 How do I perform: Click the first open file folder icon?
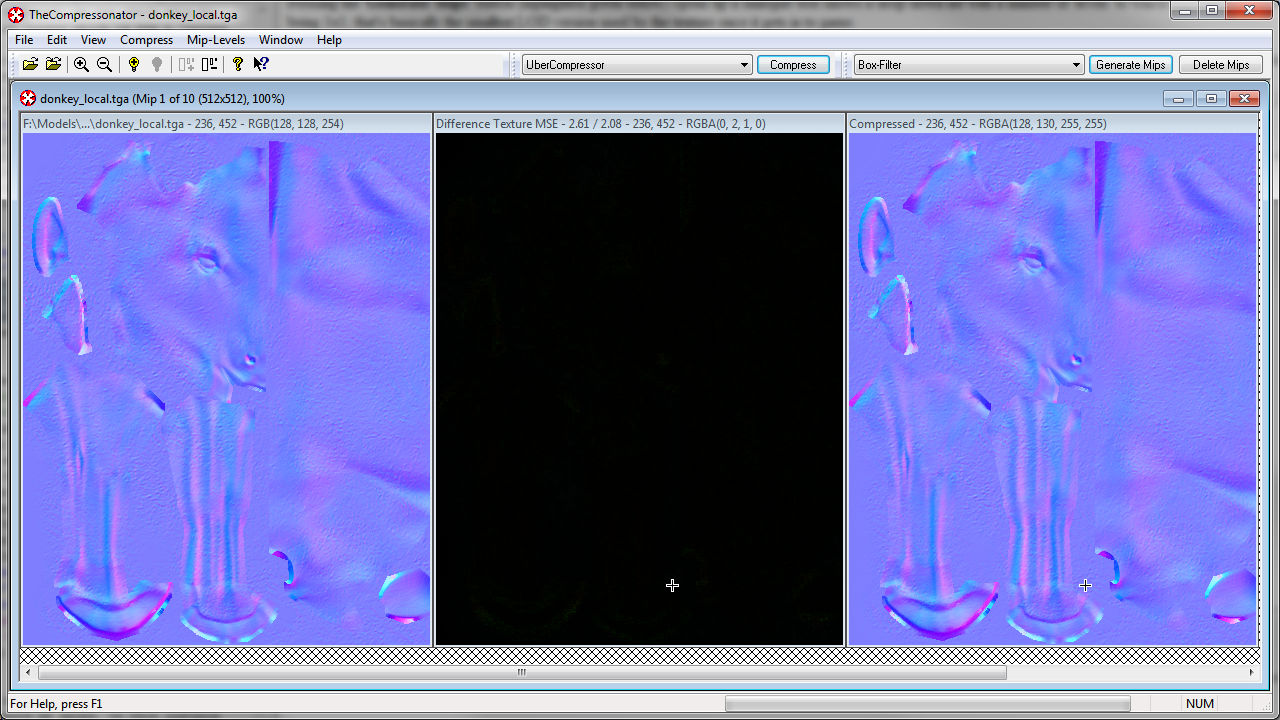pos(30,64)
